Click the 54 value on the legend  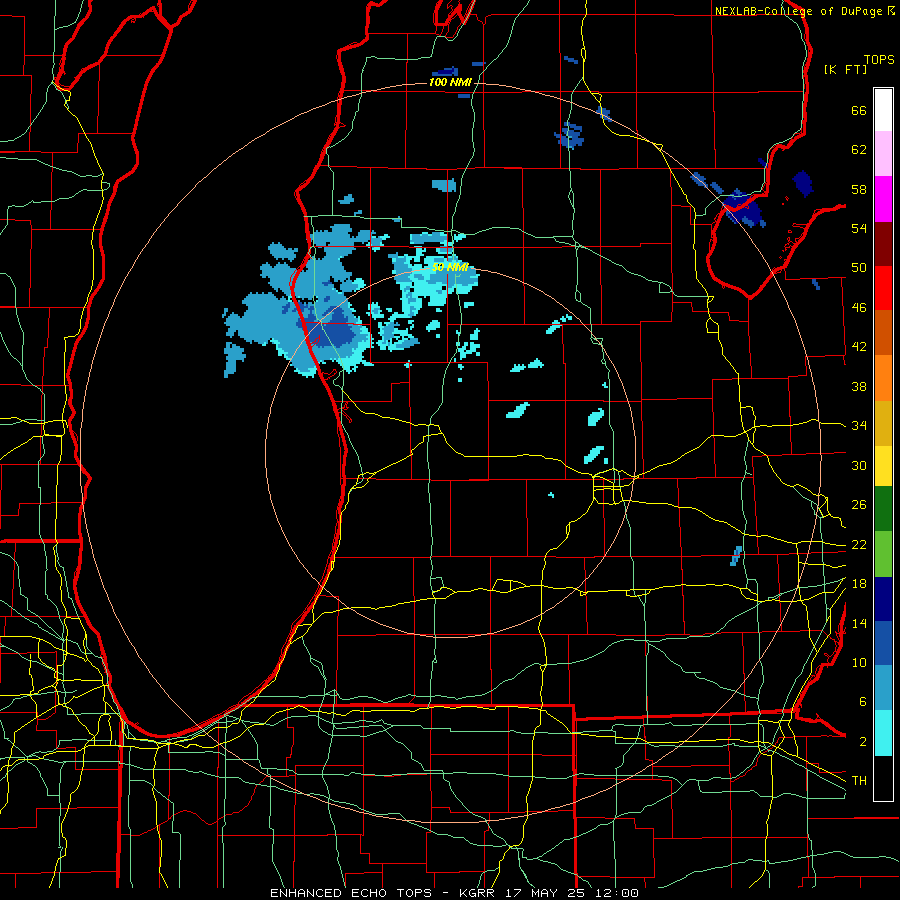[x=859, y=228]
